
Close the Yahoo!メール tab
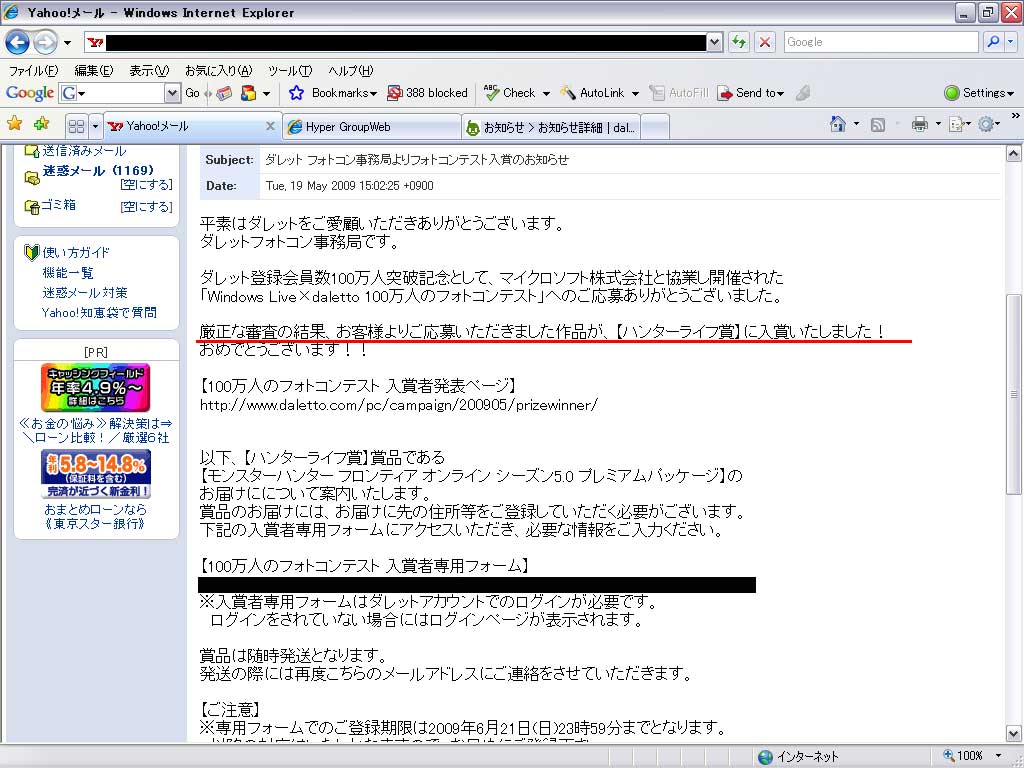click(270, 126)
